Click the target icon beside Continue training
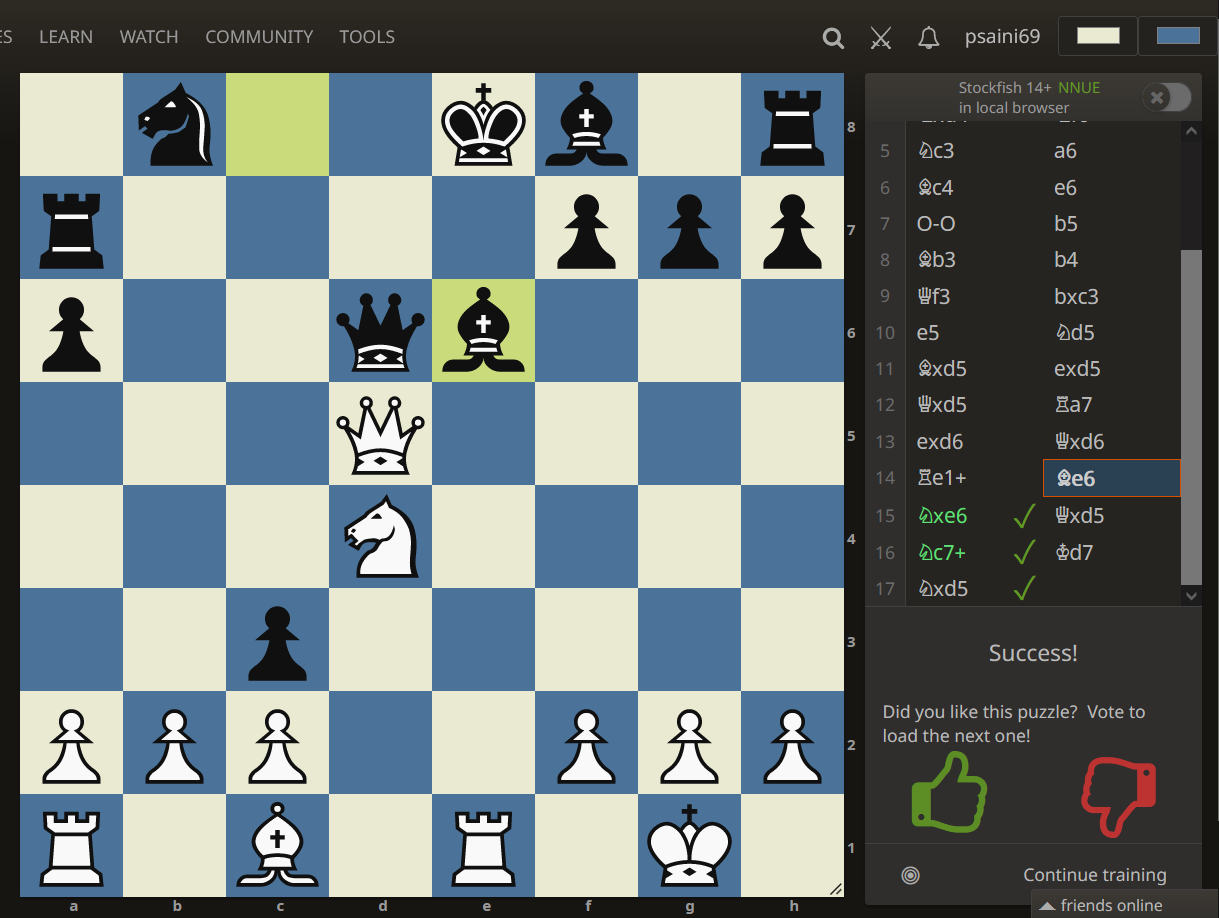The width and height of the screenshot is (1219, 918). tap(910, 874)
